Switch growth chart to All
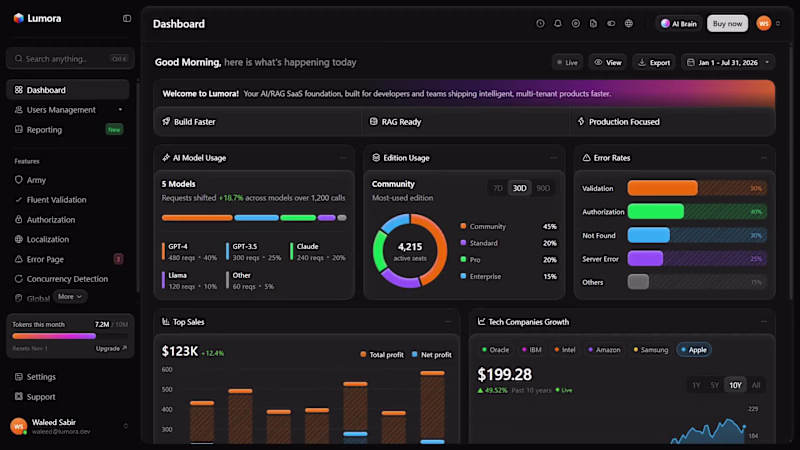Screen dimensions: 800x450 click(x=756, y=385)
